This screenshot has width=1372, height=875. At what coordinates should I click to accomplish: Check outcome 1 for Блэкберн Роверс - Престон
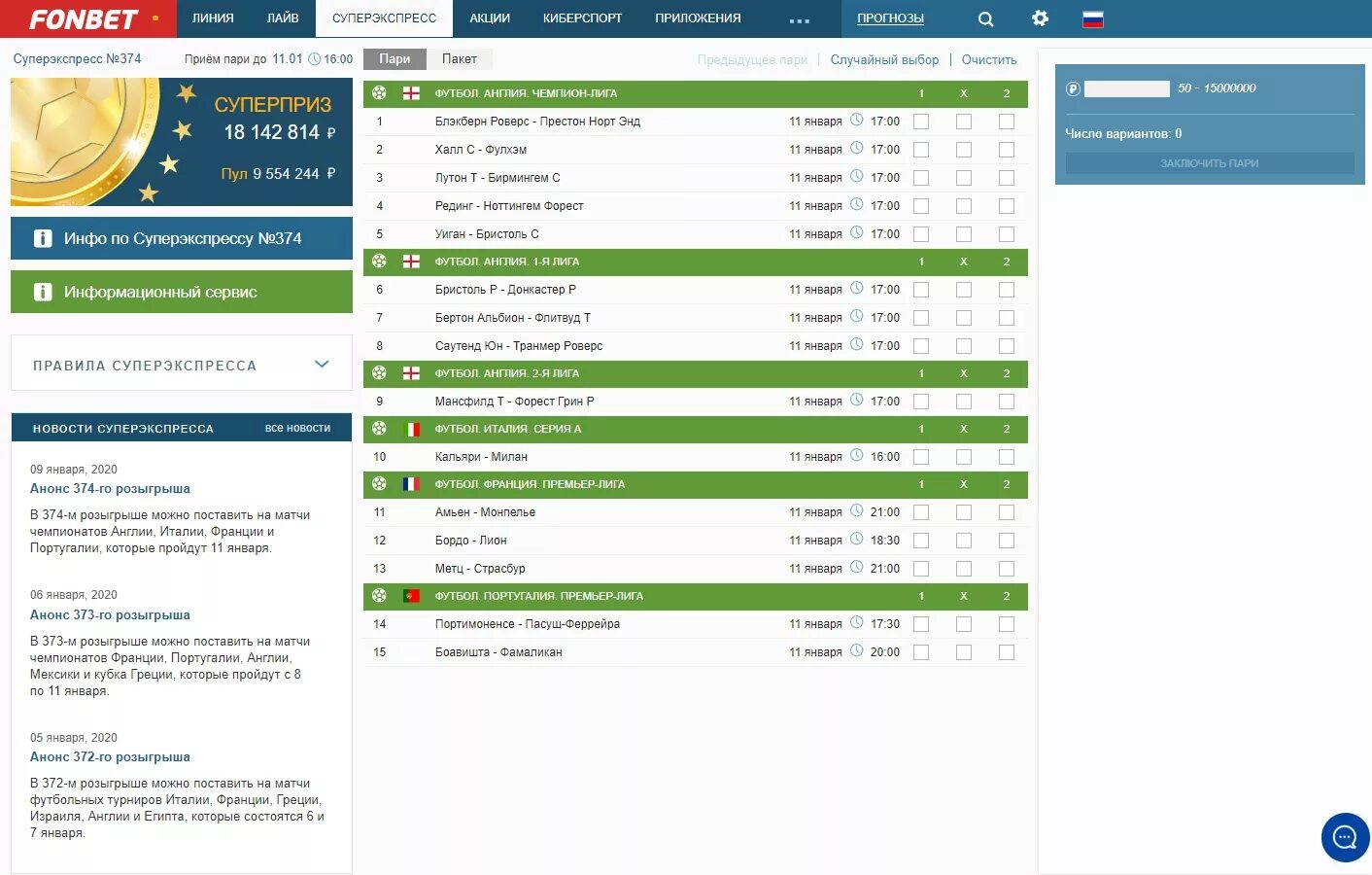point(921,122)
